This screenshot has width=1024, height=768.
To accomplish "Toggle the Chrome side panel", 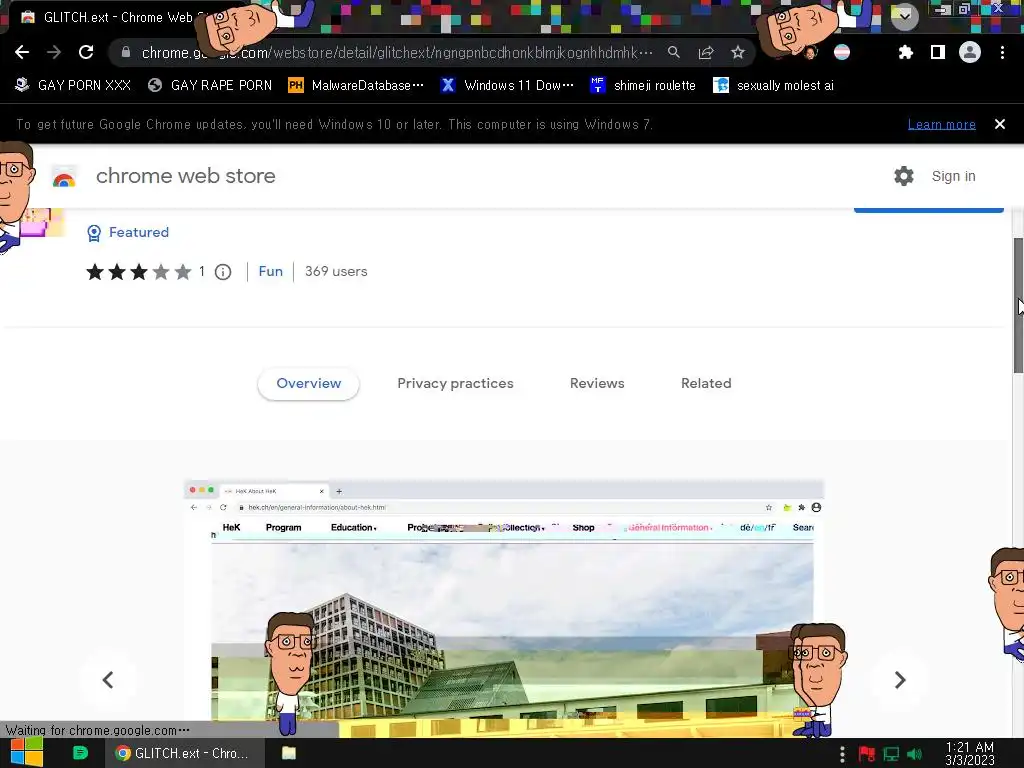I will 938,52.
